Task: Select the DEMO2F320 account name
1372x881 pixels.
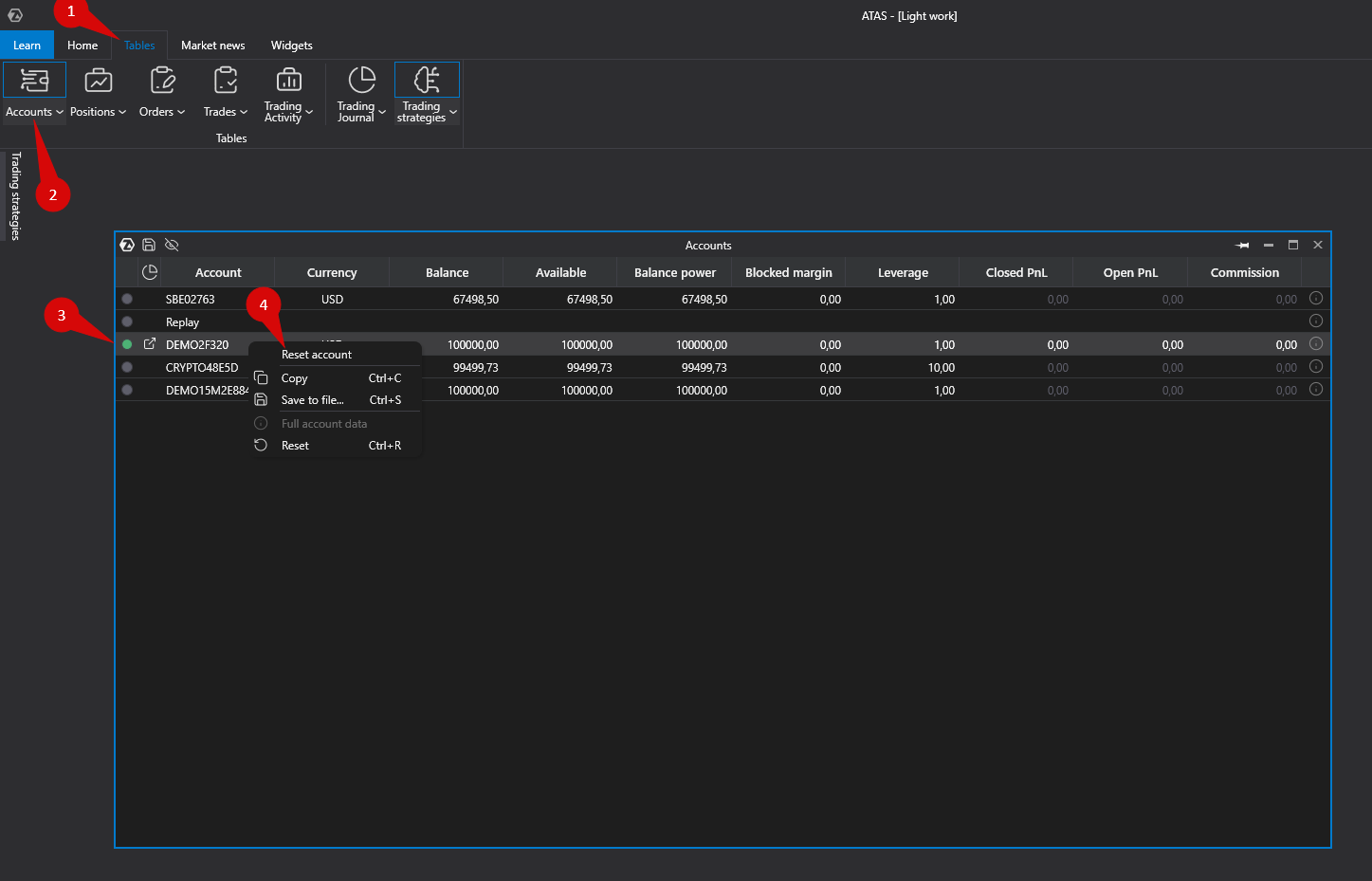Action: tap(197, 345)
